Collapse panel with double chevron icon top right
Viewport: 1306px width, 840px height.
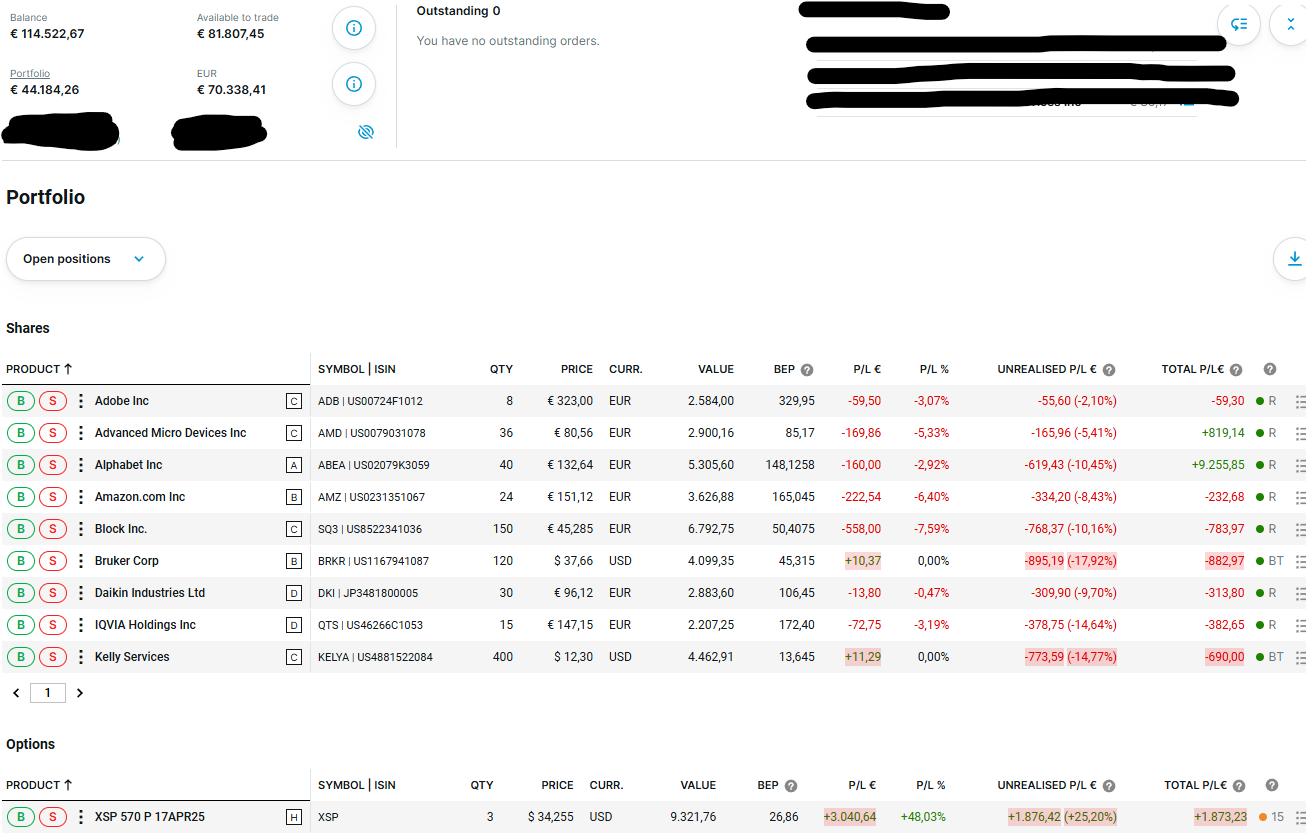point(1290,24)
